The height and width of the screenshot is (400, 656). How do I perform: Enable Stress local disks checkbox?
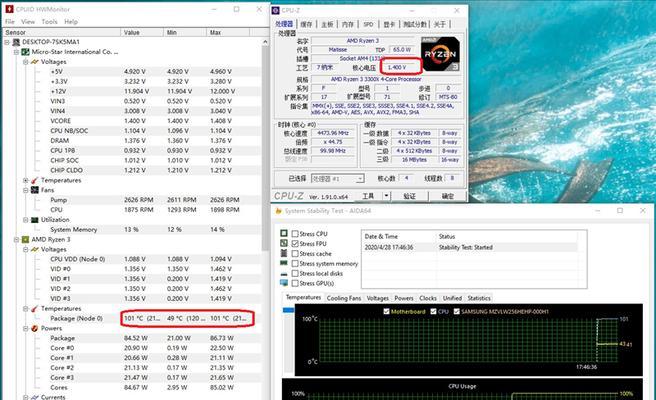point(295,273)
